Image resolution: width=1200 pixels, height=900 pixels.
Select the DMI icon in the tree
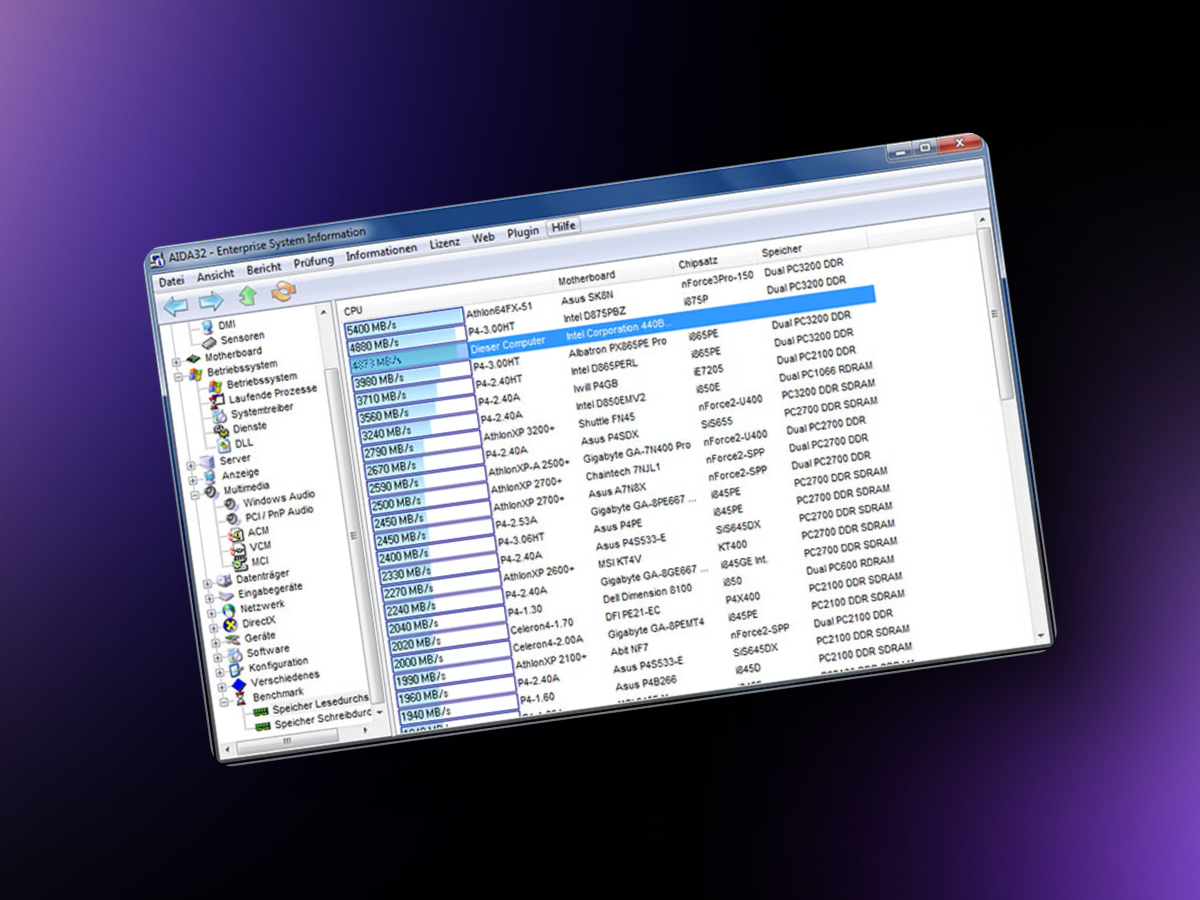[206, 327]
